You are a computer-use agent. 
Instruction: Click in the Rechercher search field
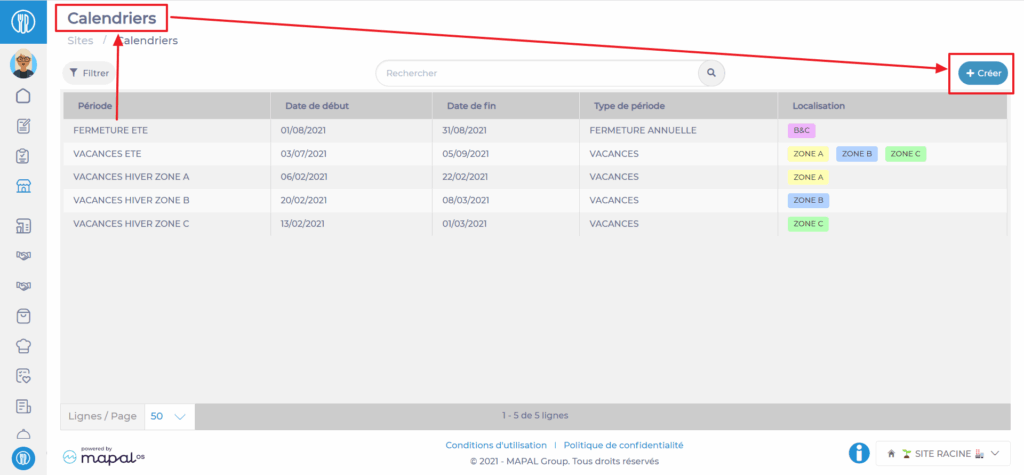pos(536,73)
